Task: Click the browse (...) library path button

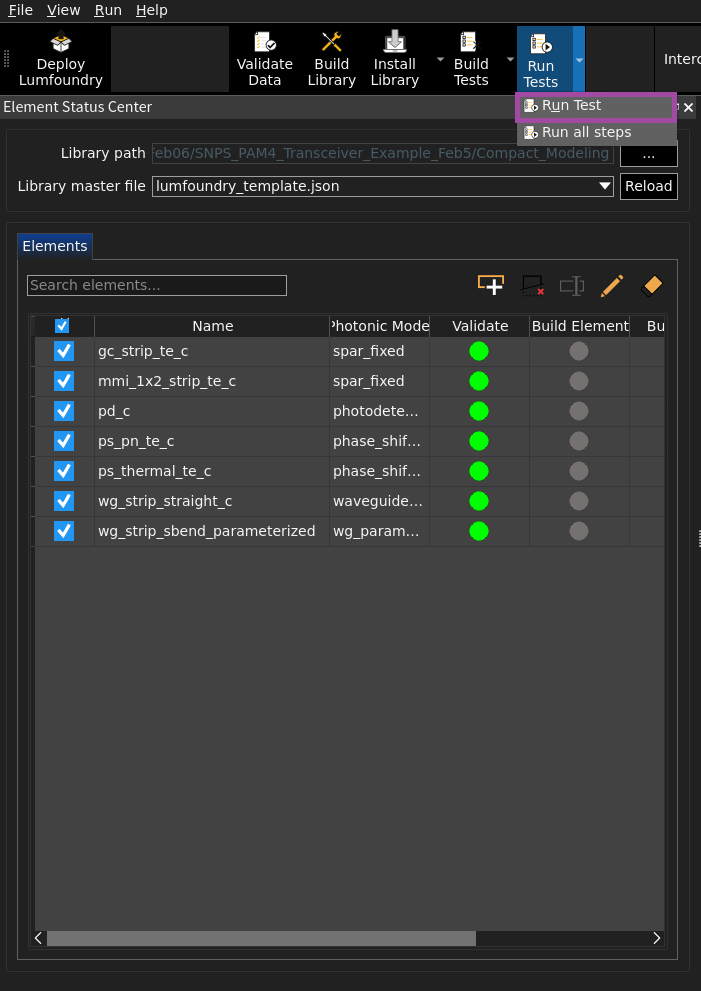Action: coord(649,154)
